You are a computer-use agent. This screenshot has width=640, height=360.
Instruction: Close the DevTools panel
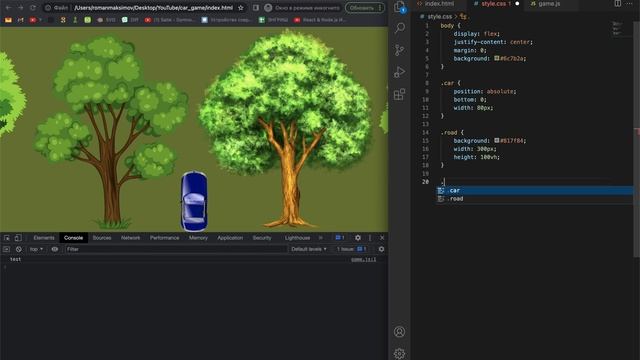(x=382, y=238)
